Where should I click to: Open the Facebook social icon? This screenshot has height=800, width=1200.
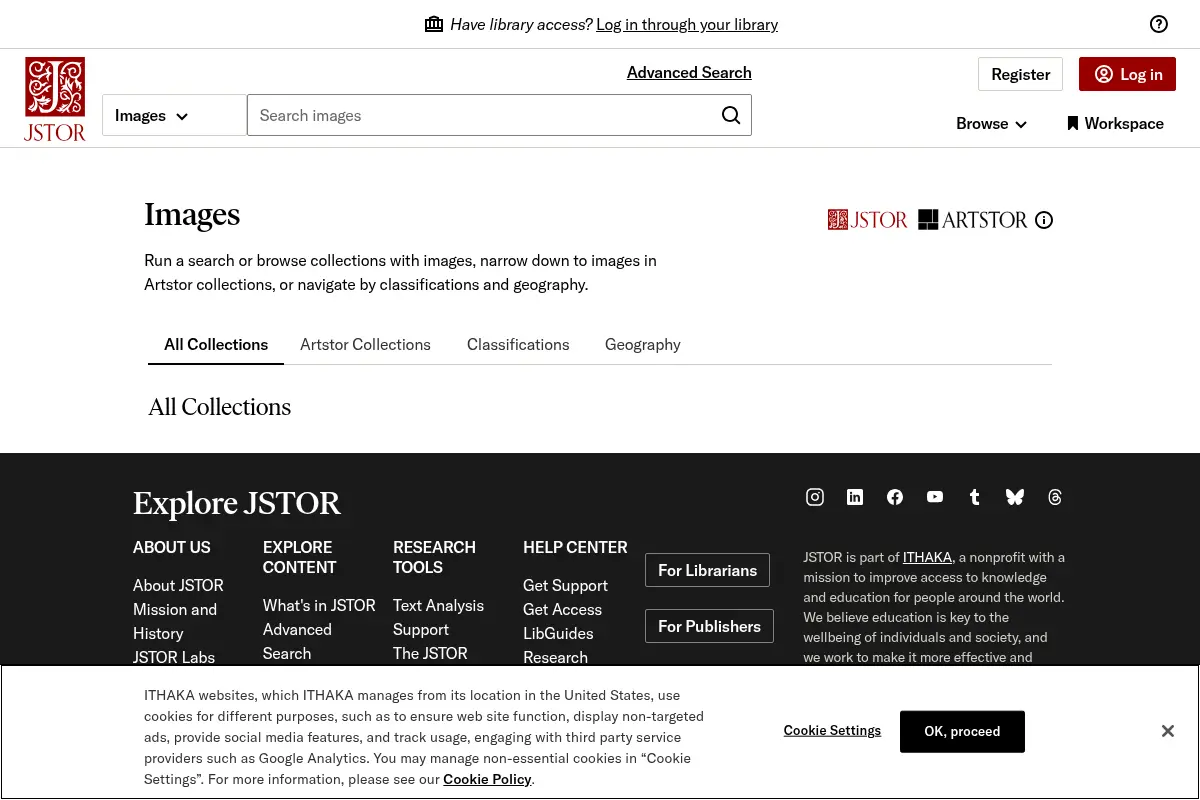coord(895,497)
